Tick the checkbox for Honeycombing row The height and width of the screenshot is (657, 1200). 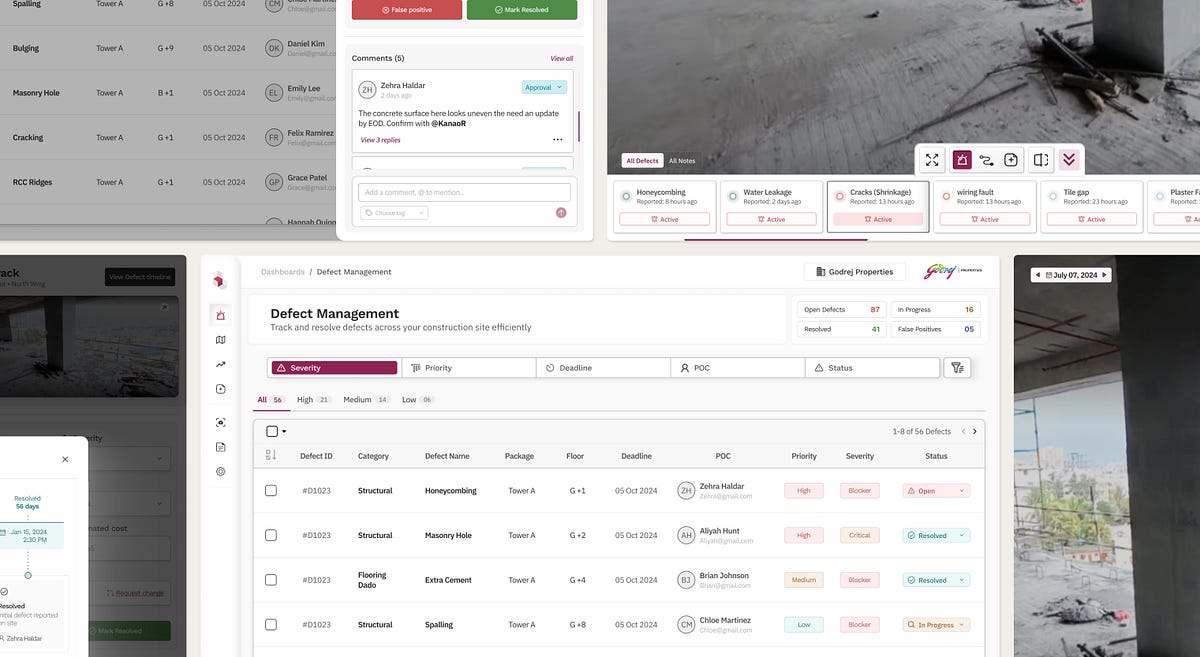(x=271, y=490)
